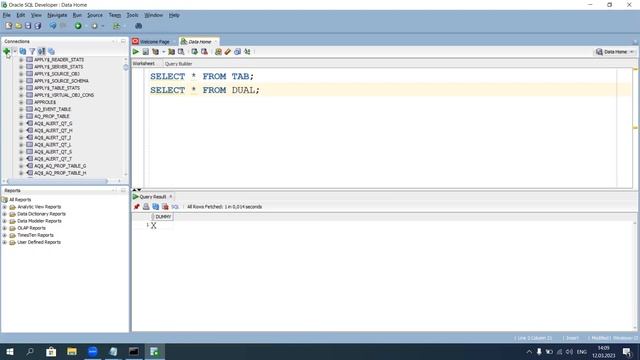640x360 pixels.
Task: Click the Forward navigation icon
Action: 94,26
